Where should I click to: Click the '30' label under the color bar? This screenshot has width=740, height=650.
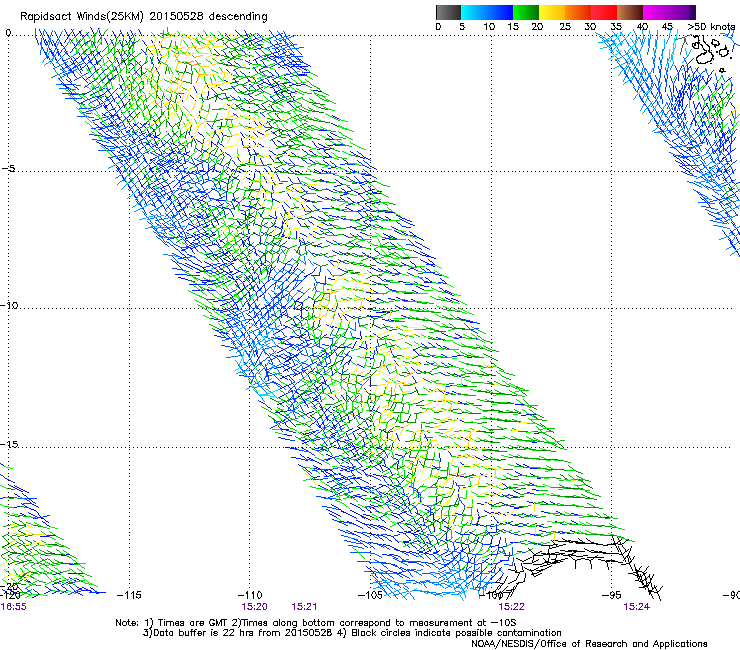(590, 27)
